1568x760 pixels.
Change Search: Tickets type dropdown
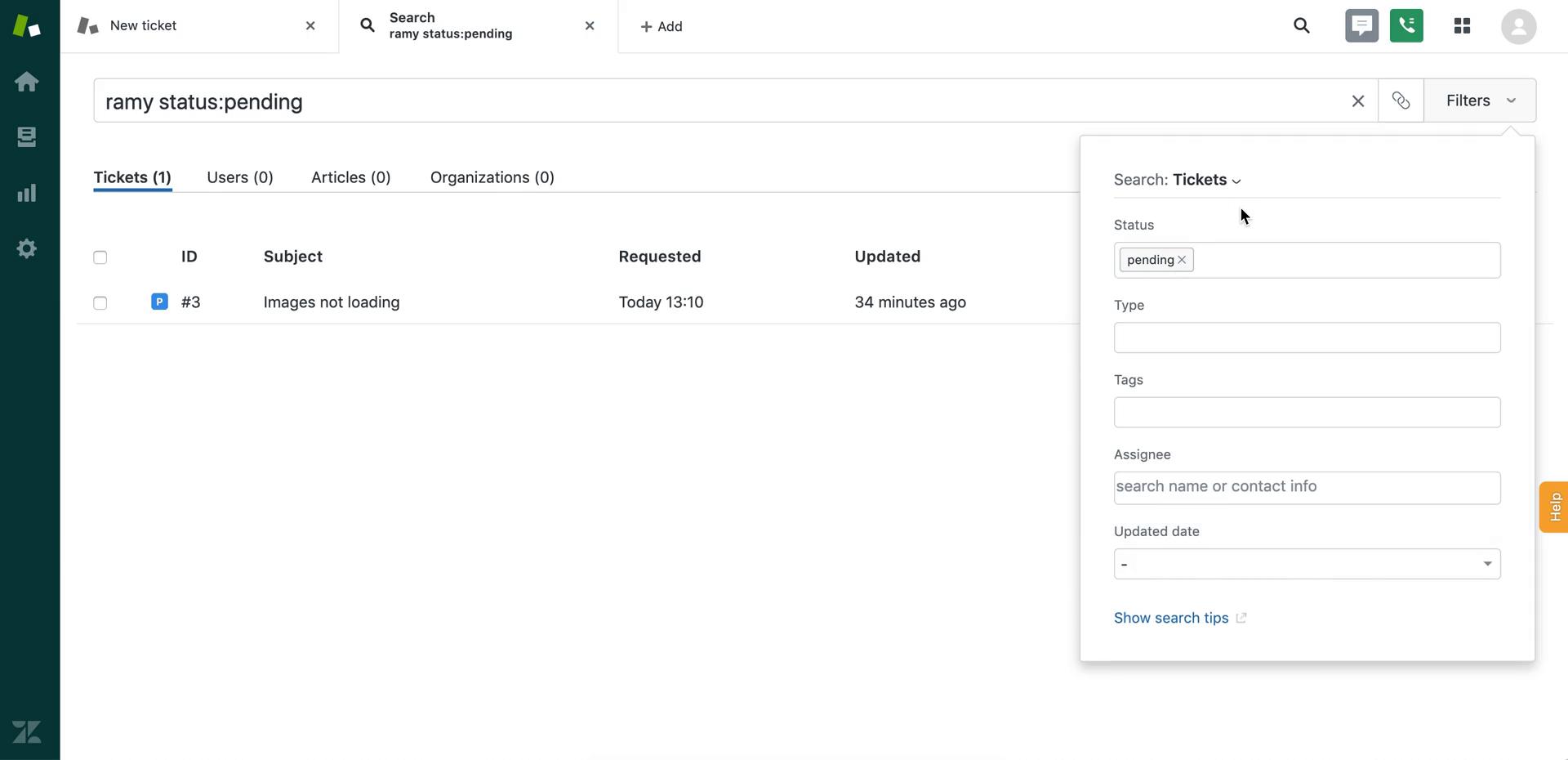pyautogui.click(x=1207, y=180)
